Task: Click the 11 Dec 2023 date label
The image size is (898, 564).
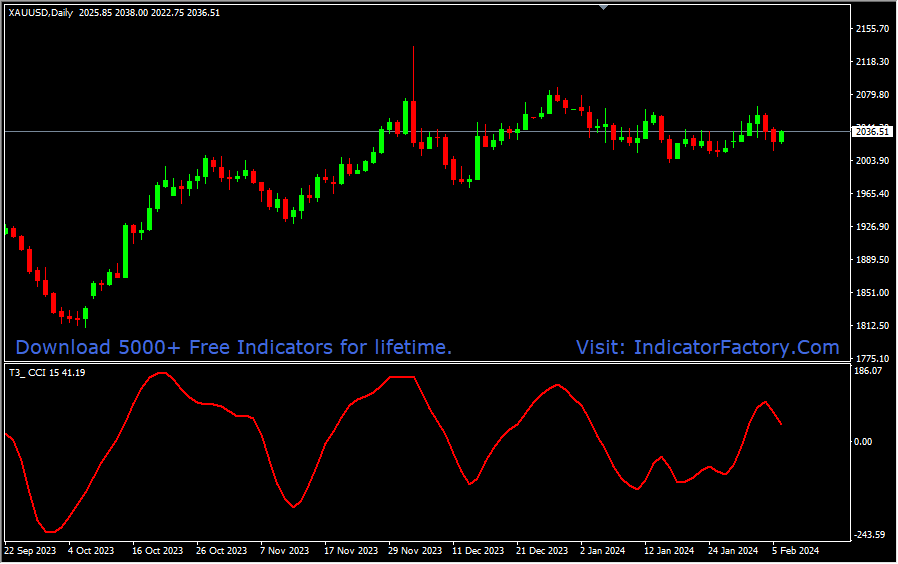Action: [x=478, y=551]
